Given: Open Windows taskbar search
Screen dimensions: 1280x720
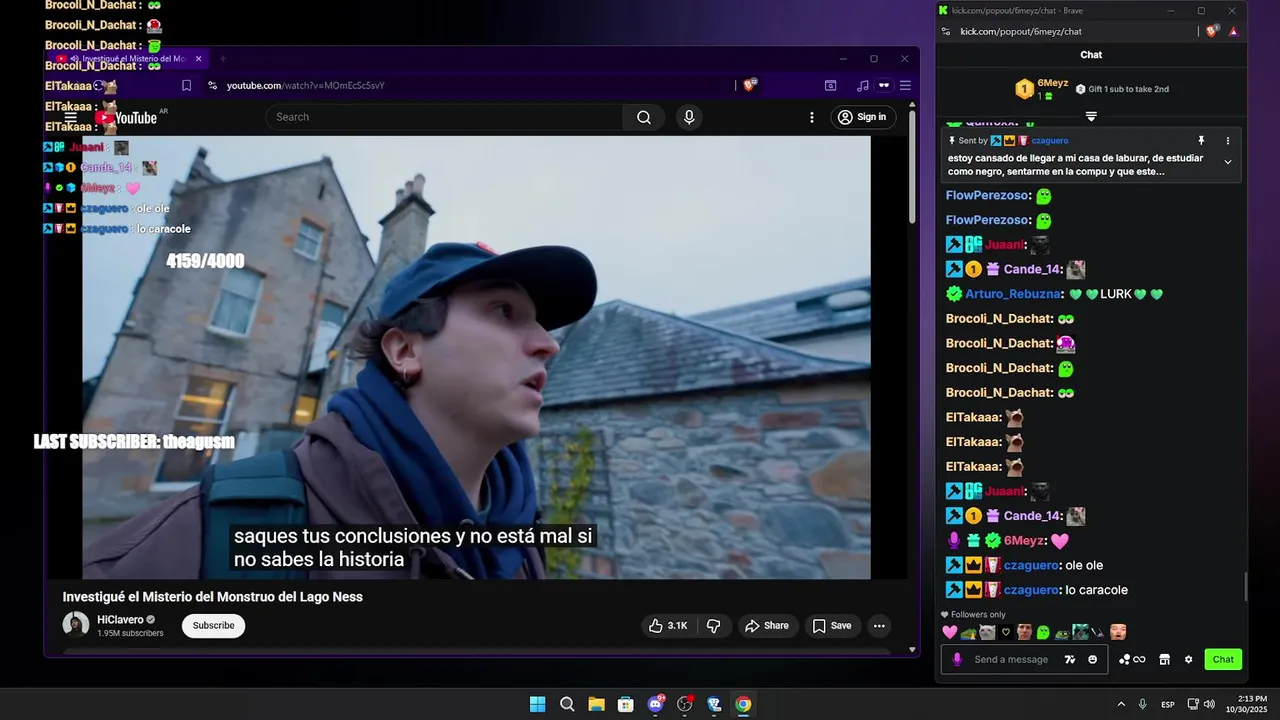Looking at the screenshot, I should pos(567,704).
